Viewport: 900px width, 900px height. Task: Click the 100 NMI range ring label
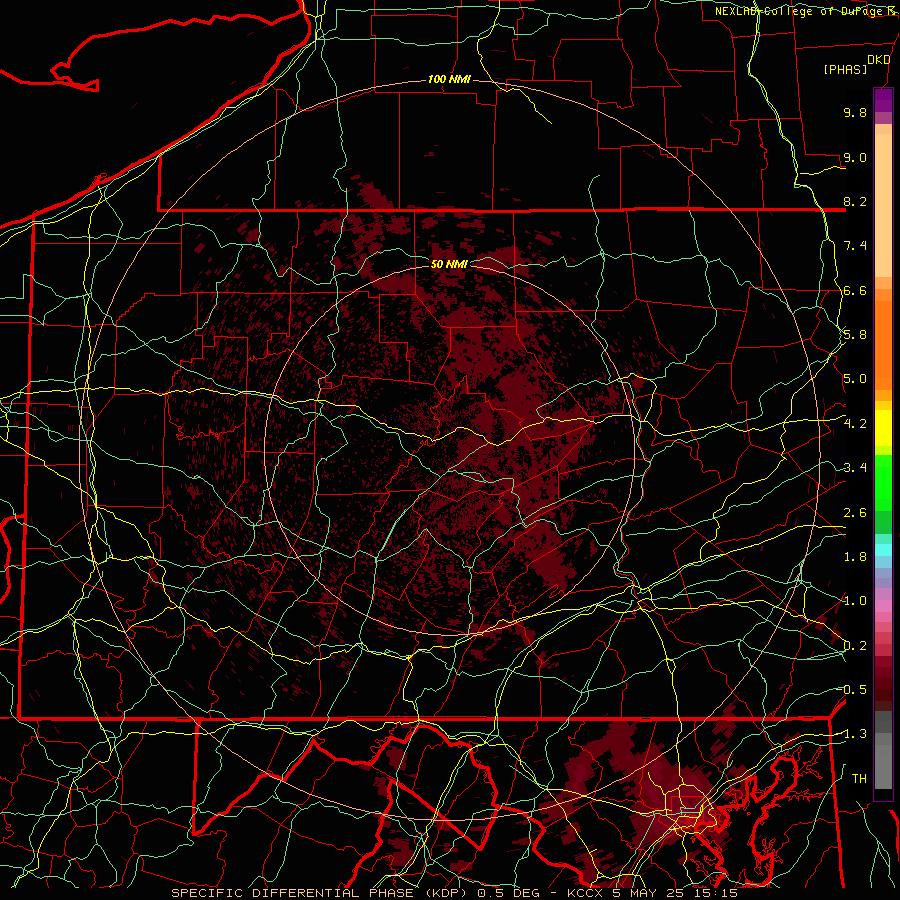[449, 79]
